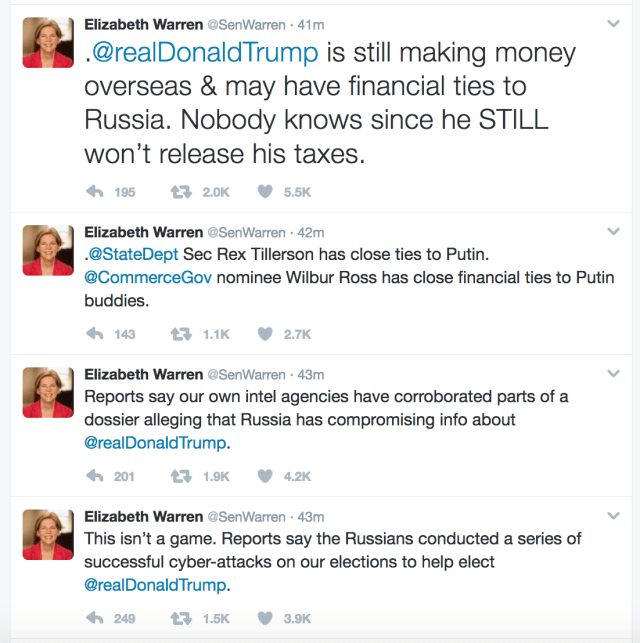Expand the menu chevron on the 42m tweet
Screen dimensions: 640x643
pyautogui.click(x=613, y=232)
